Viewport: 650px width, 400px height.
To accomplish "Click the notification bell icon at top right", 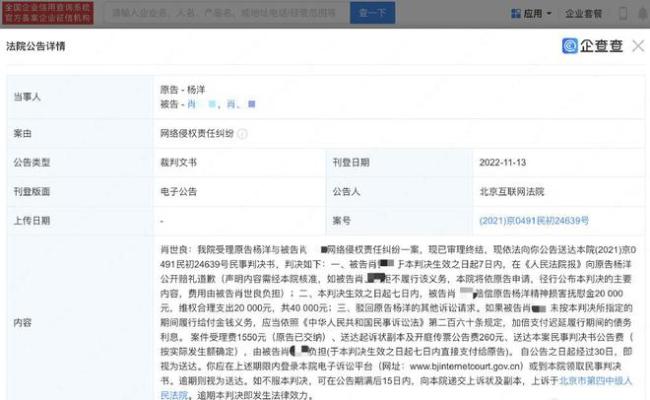I will (x=641, y=14).
